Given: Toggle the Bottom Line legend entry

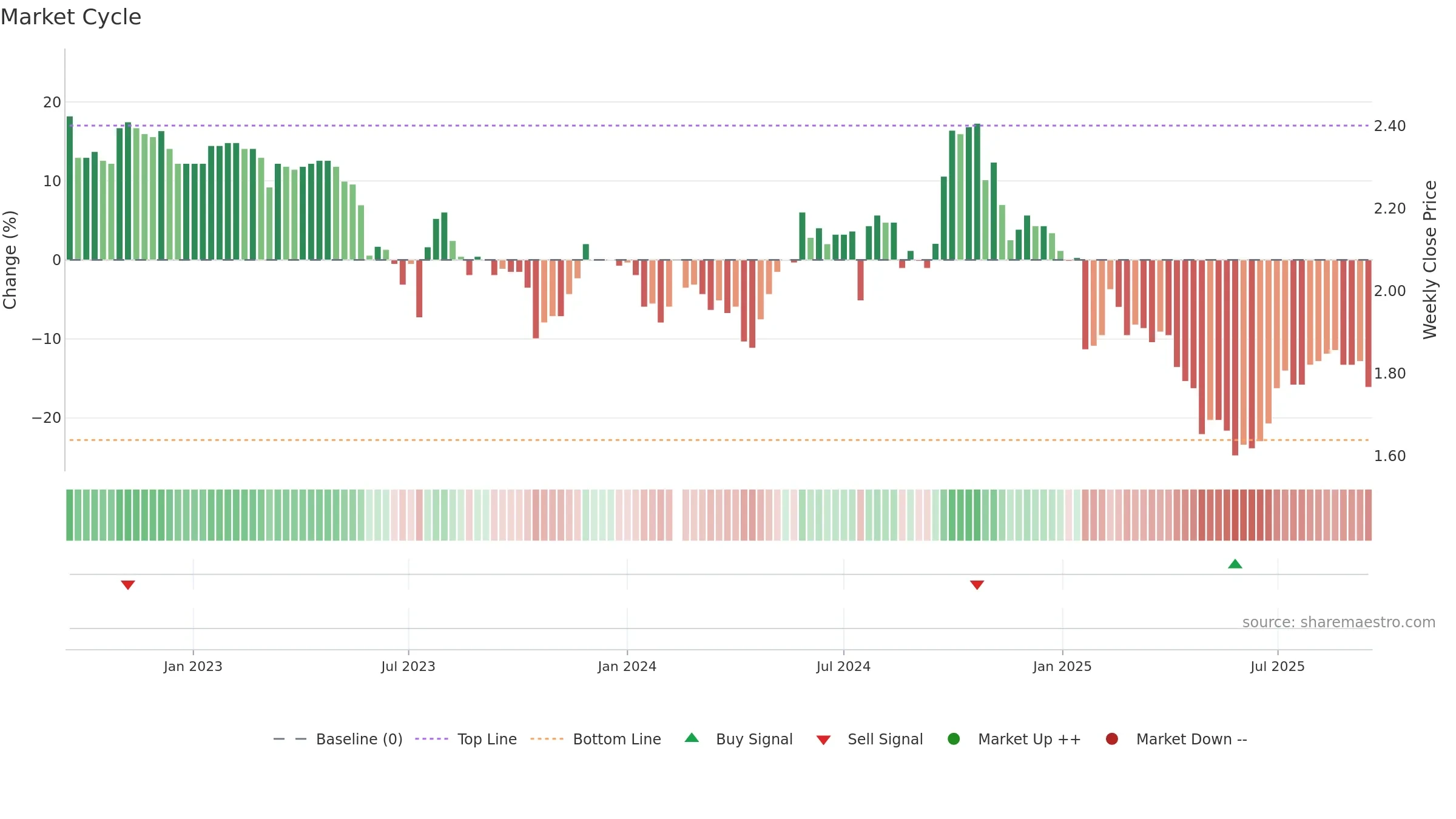Looking at the screenshot, I should point(596,739).
